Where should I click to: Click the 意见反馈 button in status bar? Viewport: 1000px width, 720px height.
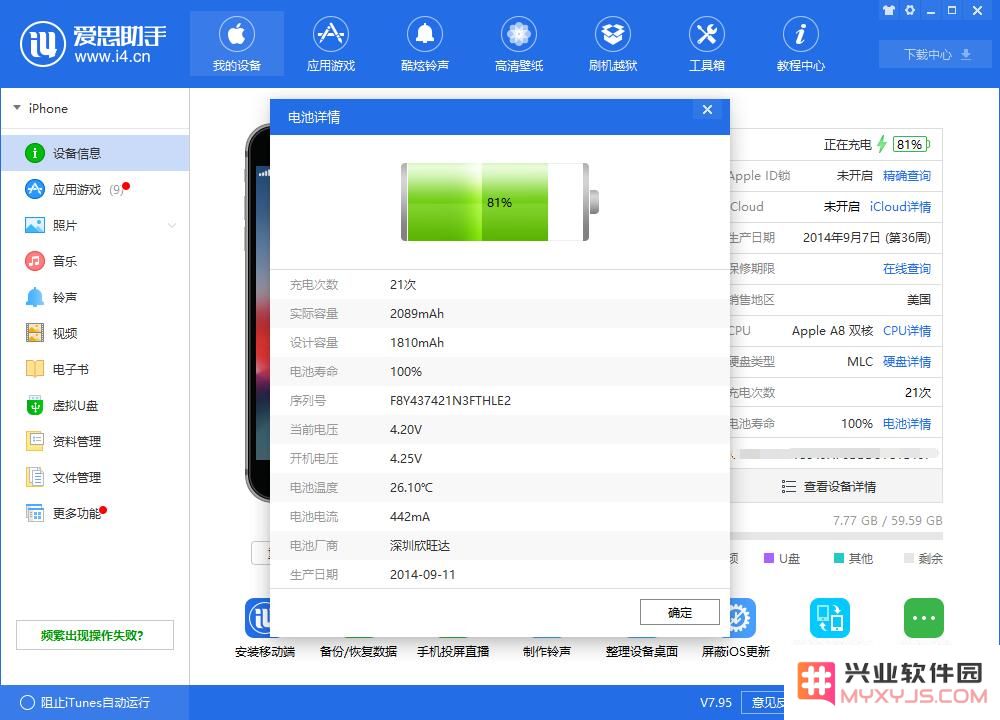tap(764, 702)
